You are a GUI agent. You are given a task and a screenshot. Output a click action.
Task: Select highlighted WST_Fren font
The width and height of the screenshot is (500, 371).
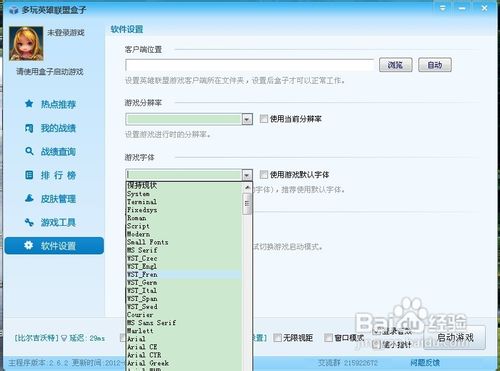(x=184, y=274)
